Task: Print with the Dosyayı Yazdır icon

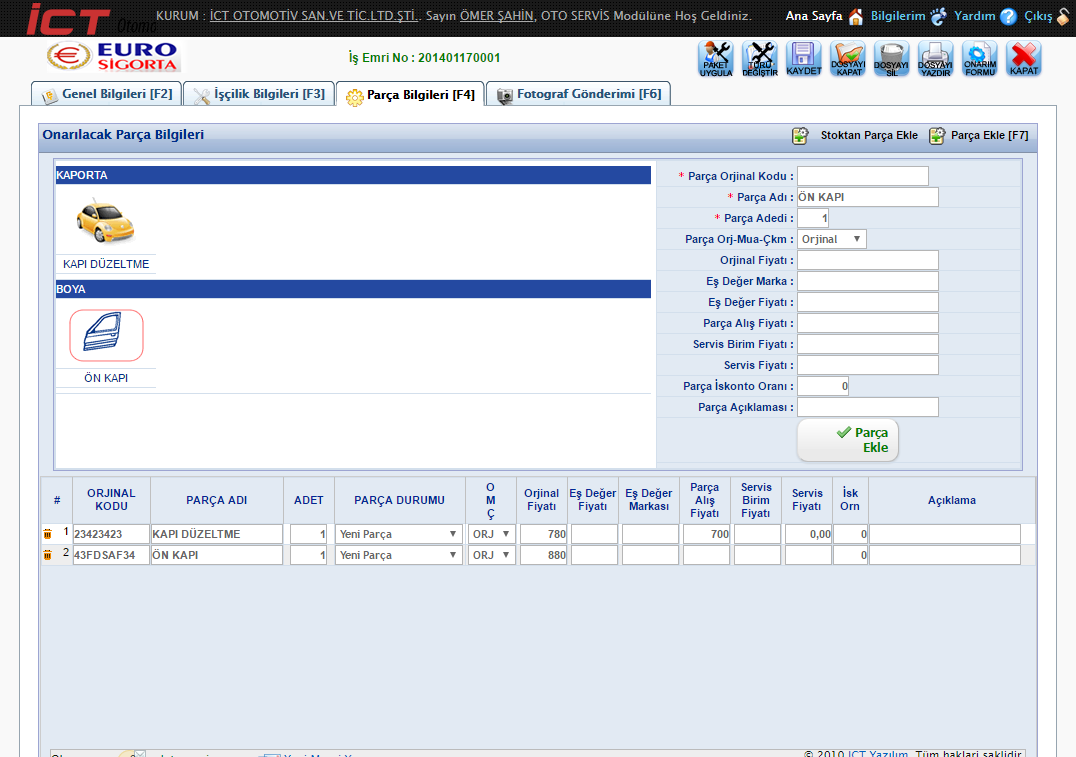Action: (x=935, y=59)
